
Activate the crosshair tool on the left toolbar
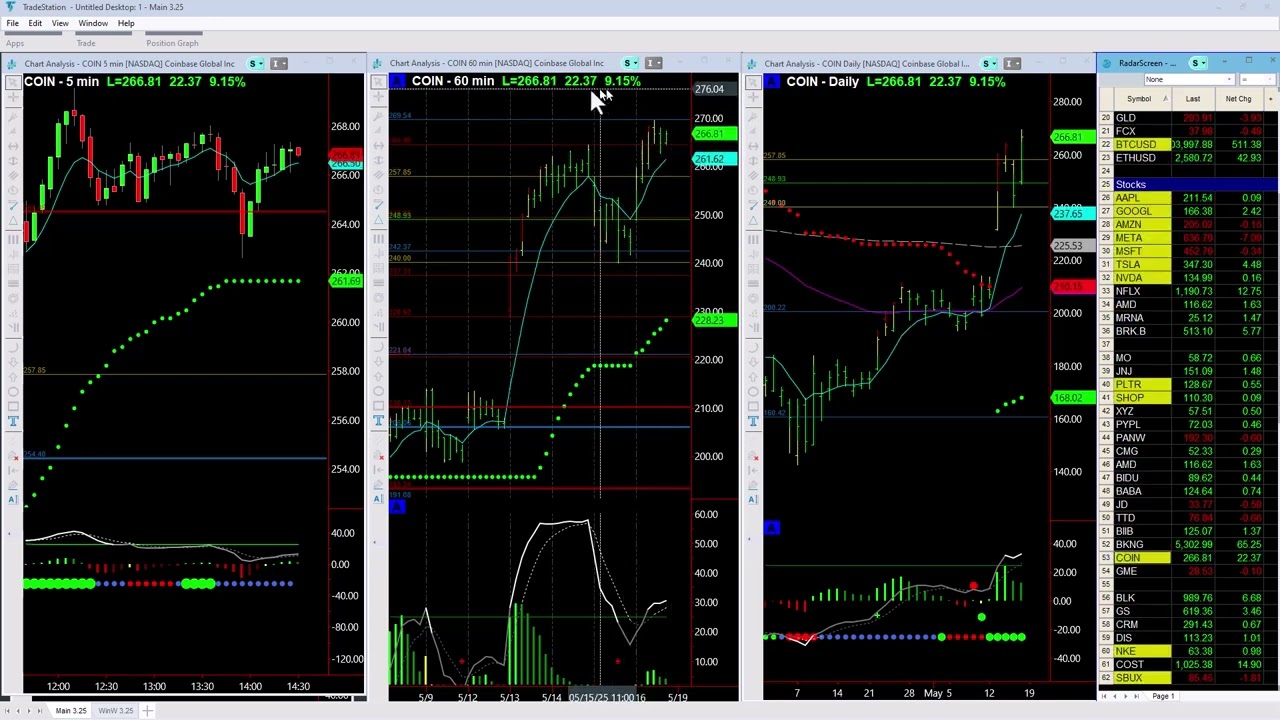[x=13, y=98]
